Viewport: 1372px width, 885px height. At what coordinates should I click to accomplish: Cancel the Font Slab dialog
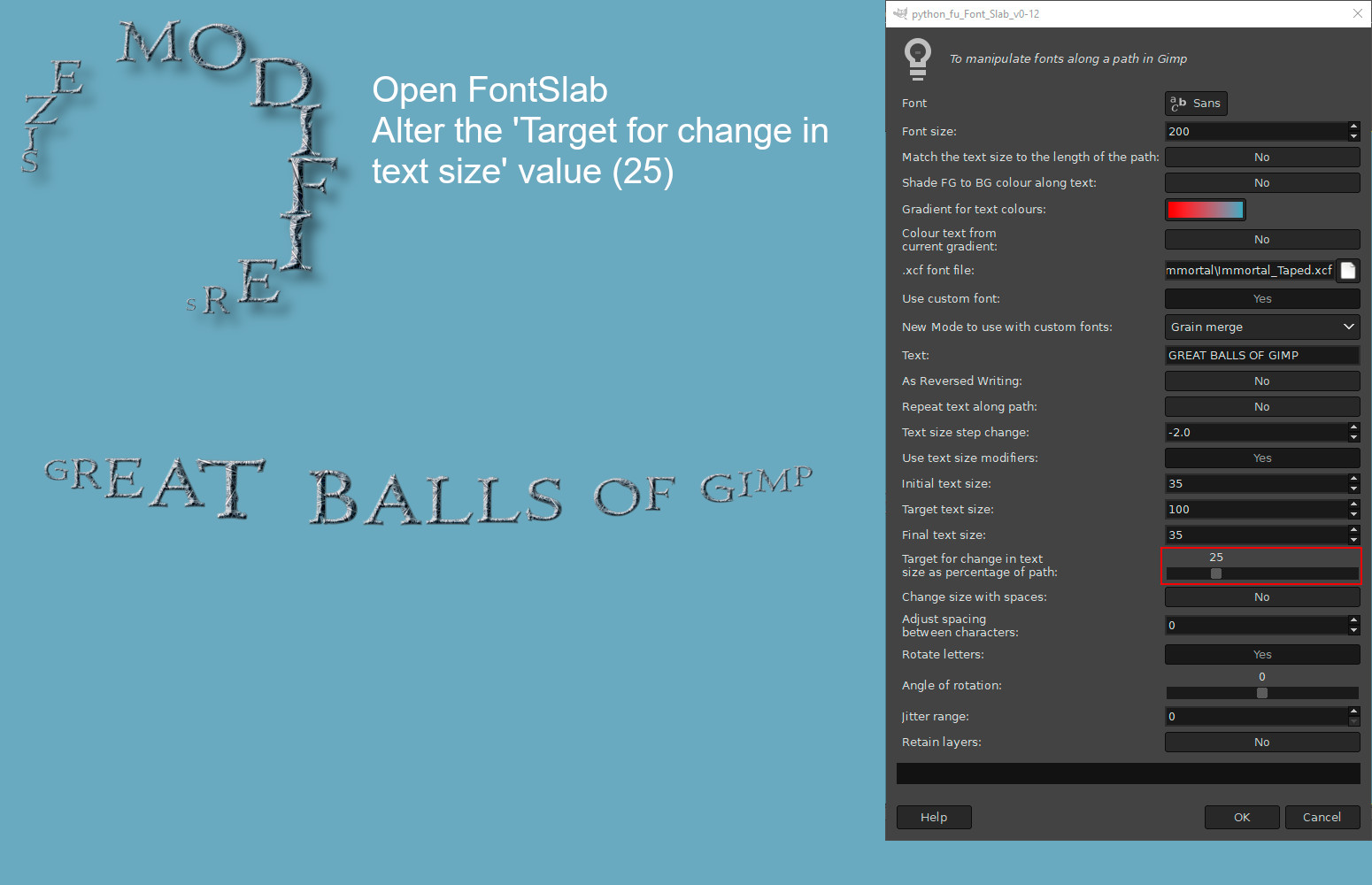[x=1322, y=817]
